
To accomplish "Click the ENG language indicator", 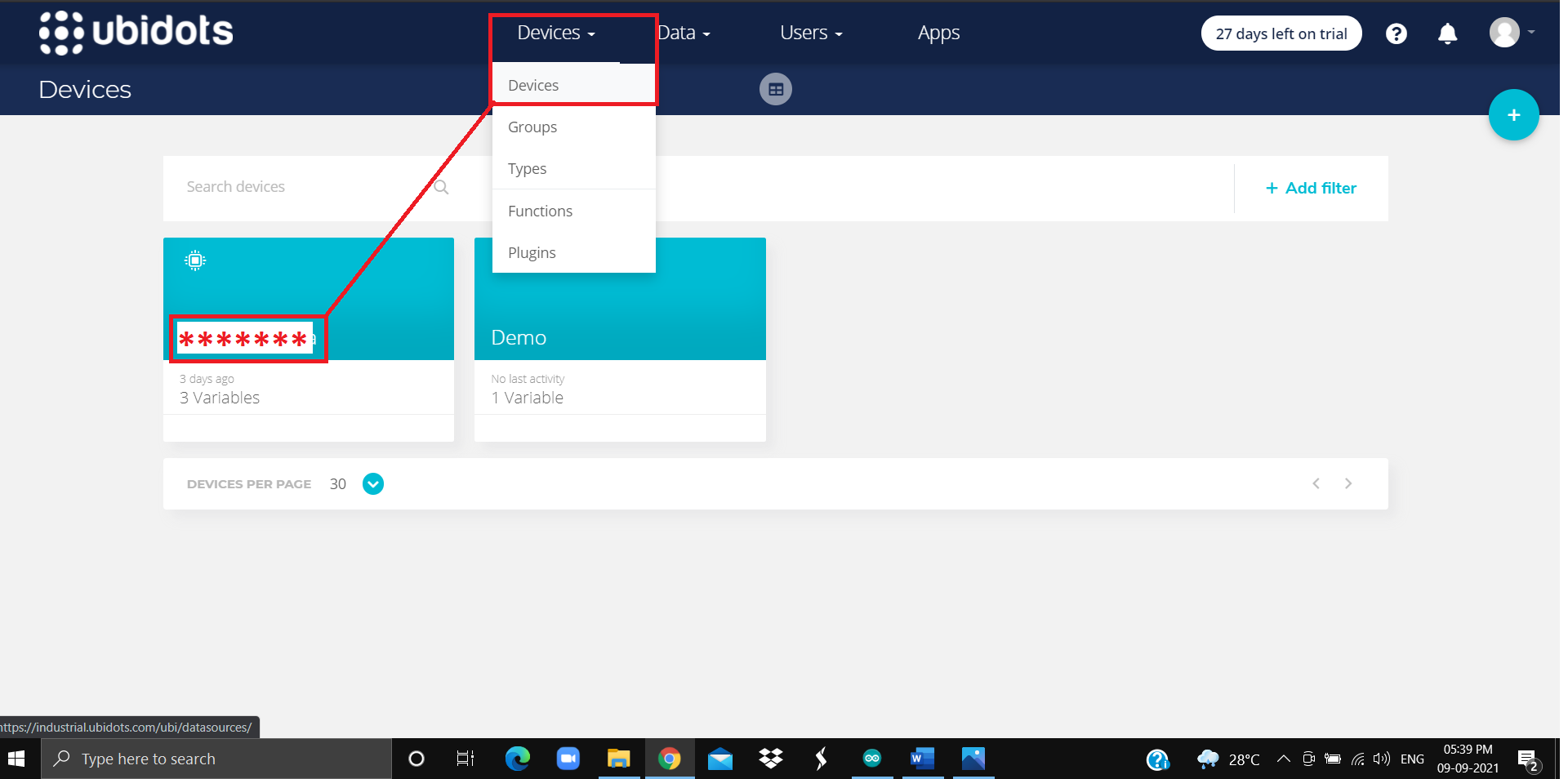I will (1412, 759).
